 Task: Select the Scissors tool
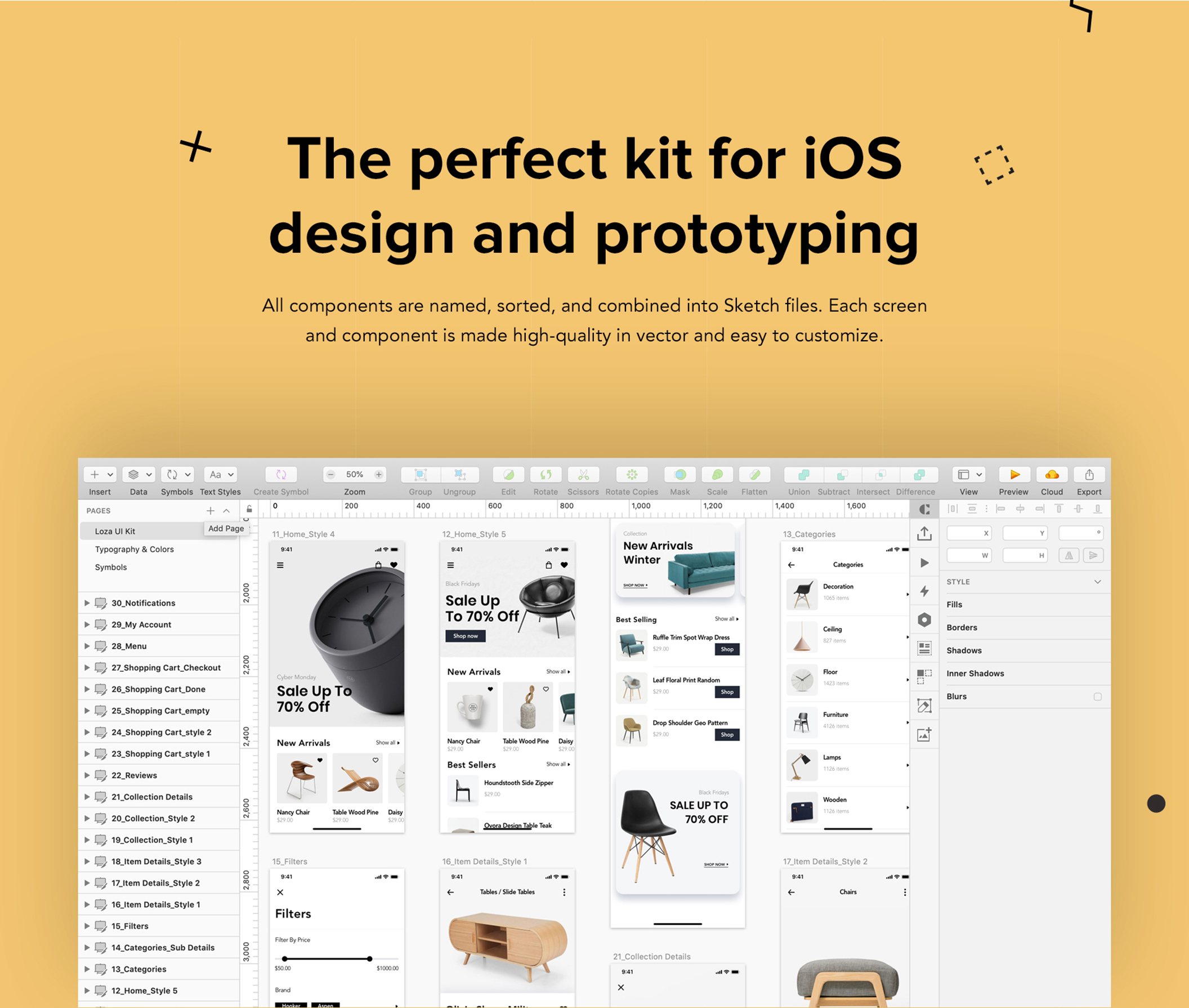click(x=583, y=474)
